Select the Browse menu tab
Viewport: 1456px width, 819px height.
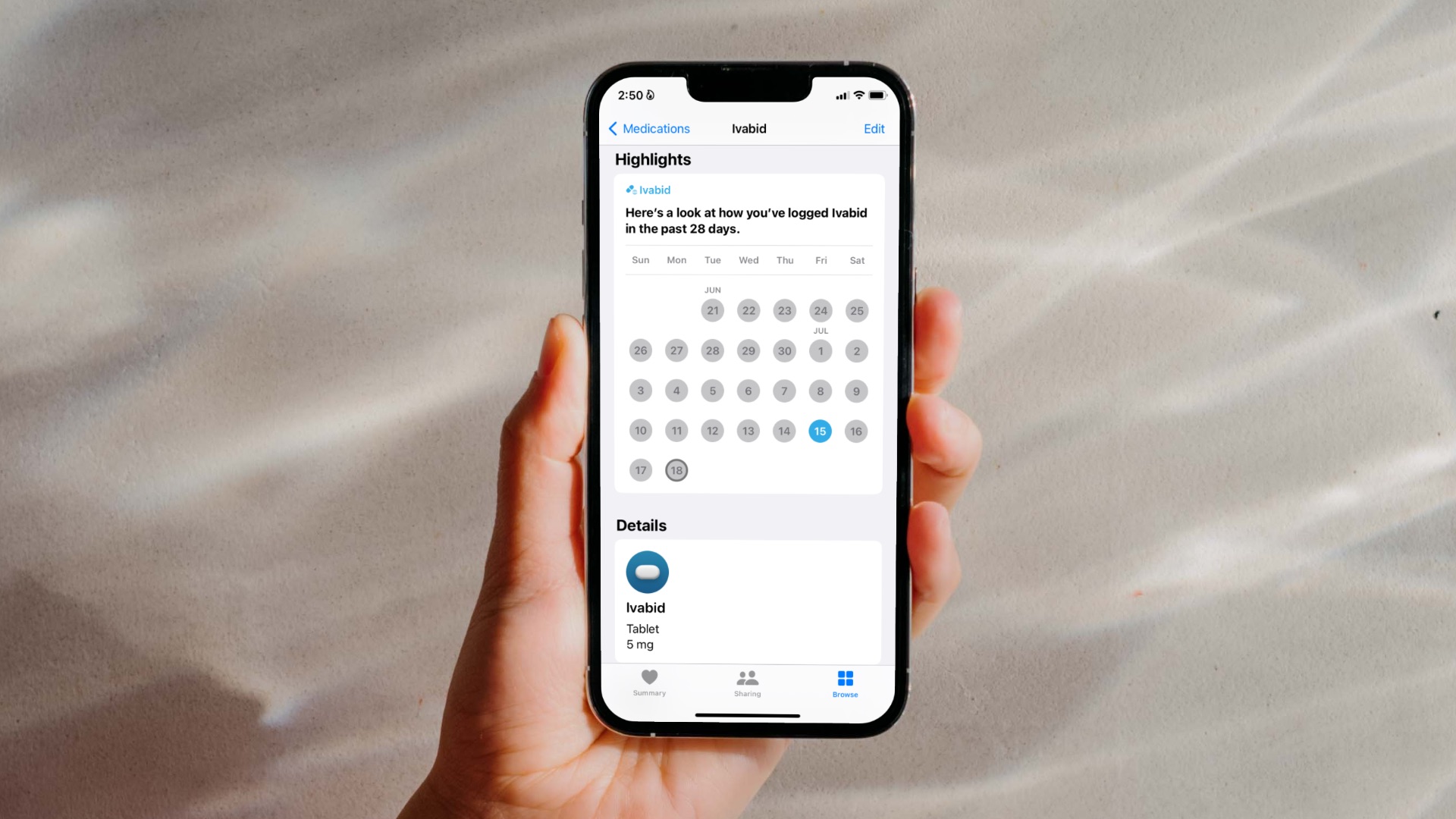[x=845, y=682]
